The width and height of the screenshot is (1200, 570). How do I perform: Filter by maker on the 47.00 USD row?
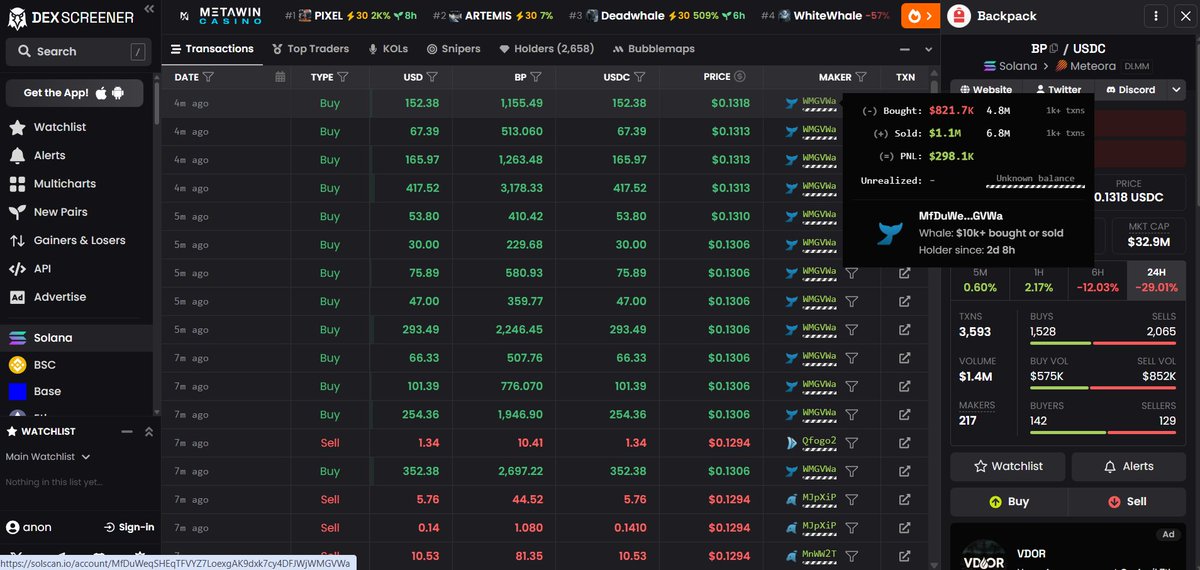(852, 301)
